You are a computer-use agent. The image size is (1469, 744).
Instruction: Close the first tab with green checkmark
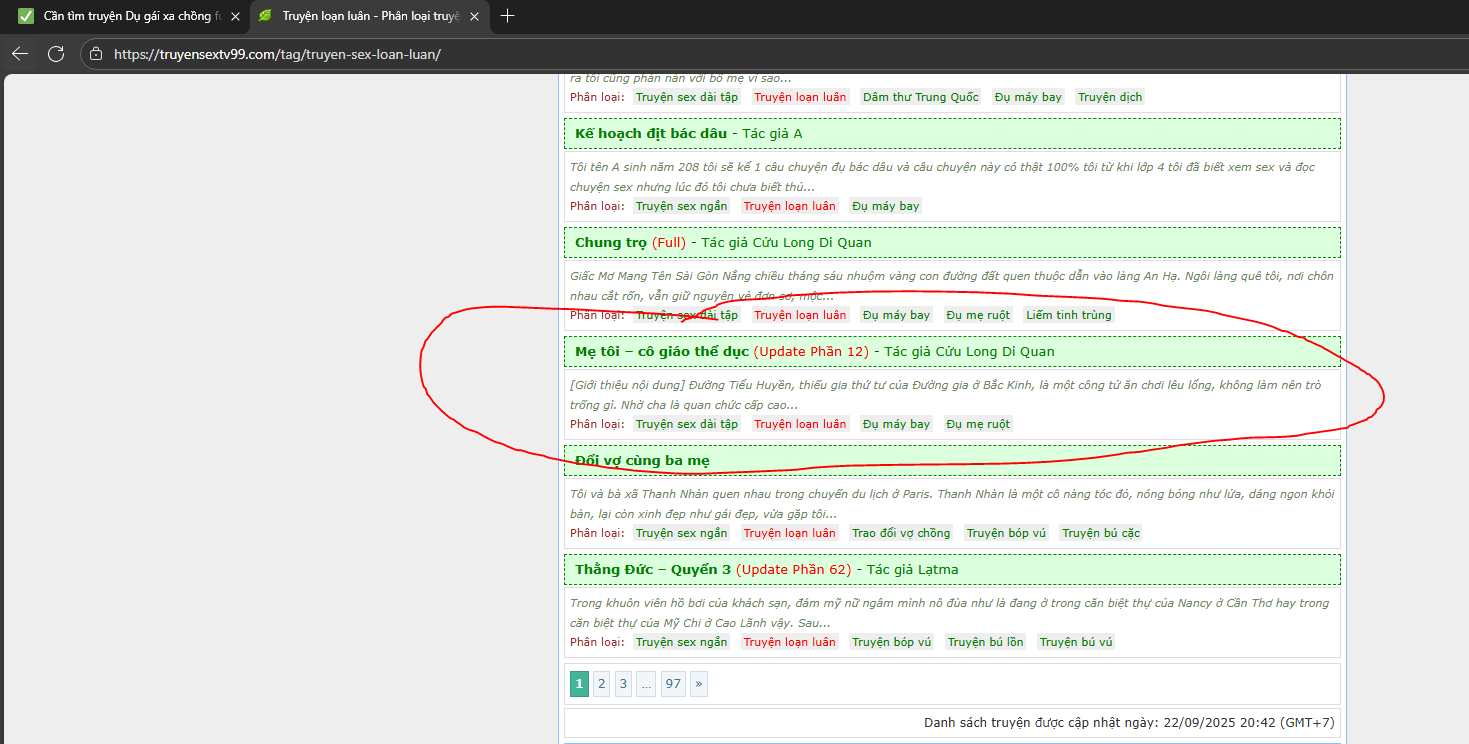[x=235, y=16]
